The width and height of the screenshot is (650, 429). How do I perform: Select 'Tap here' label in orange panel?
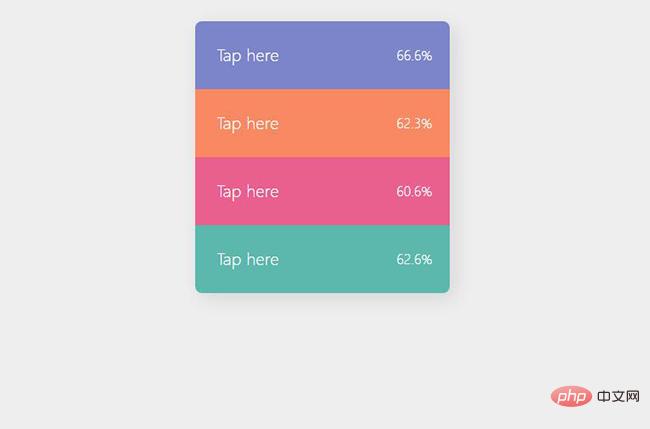point(248,124)
